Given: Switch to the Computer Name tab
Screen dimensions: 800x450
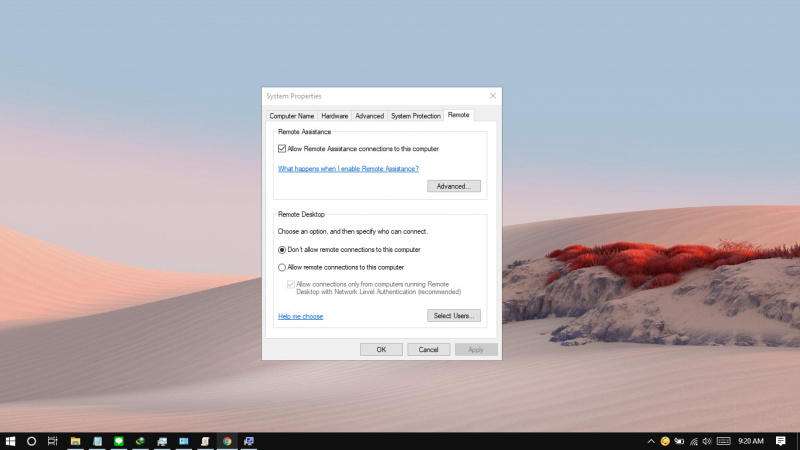Looking at the screenshot, I should (292, 116).
